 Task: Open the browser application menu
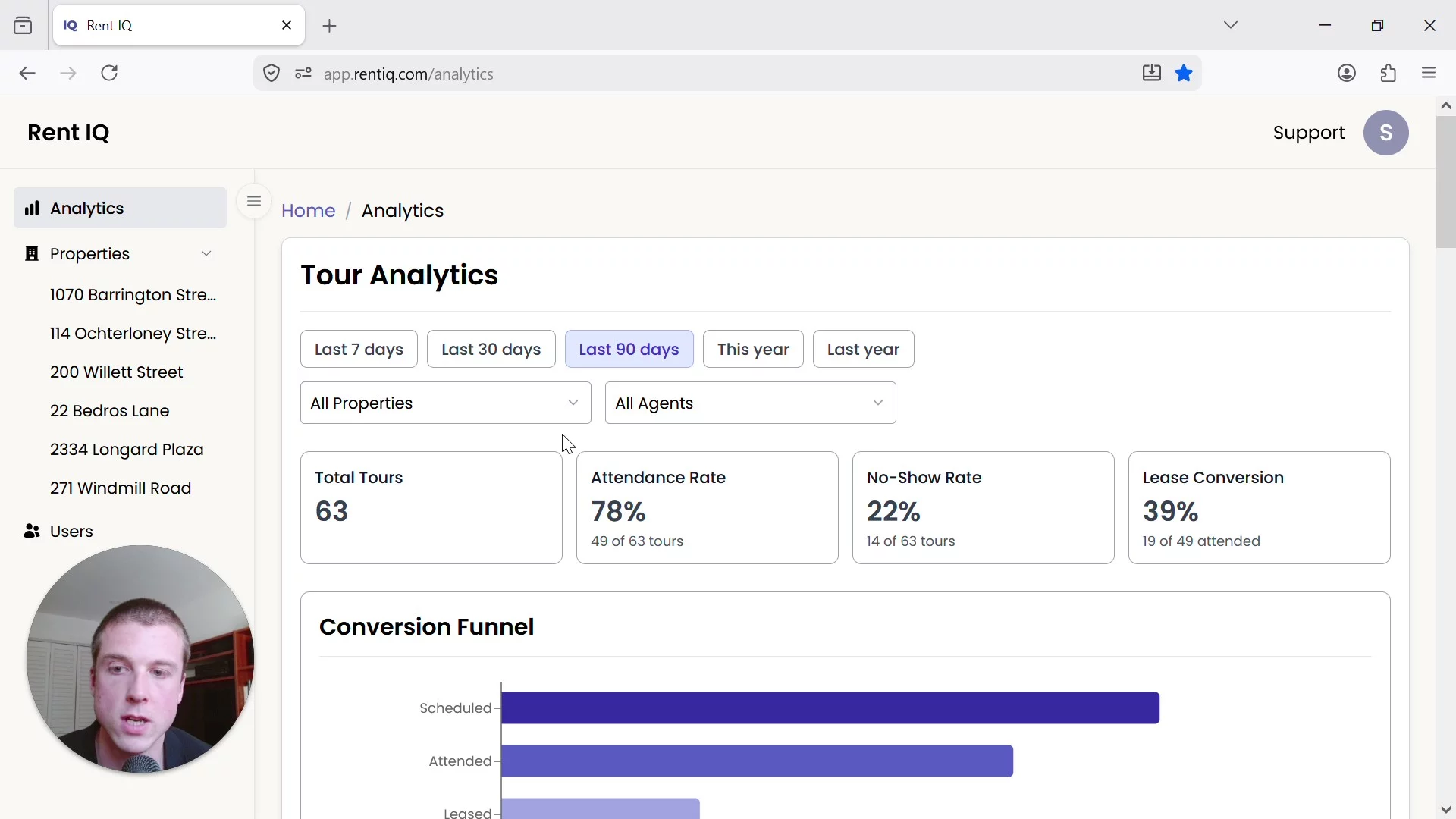1429,73
